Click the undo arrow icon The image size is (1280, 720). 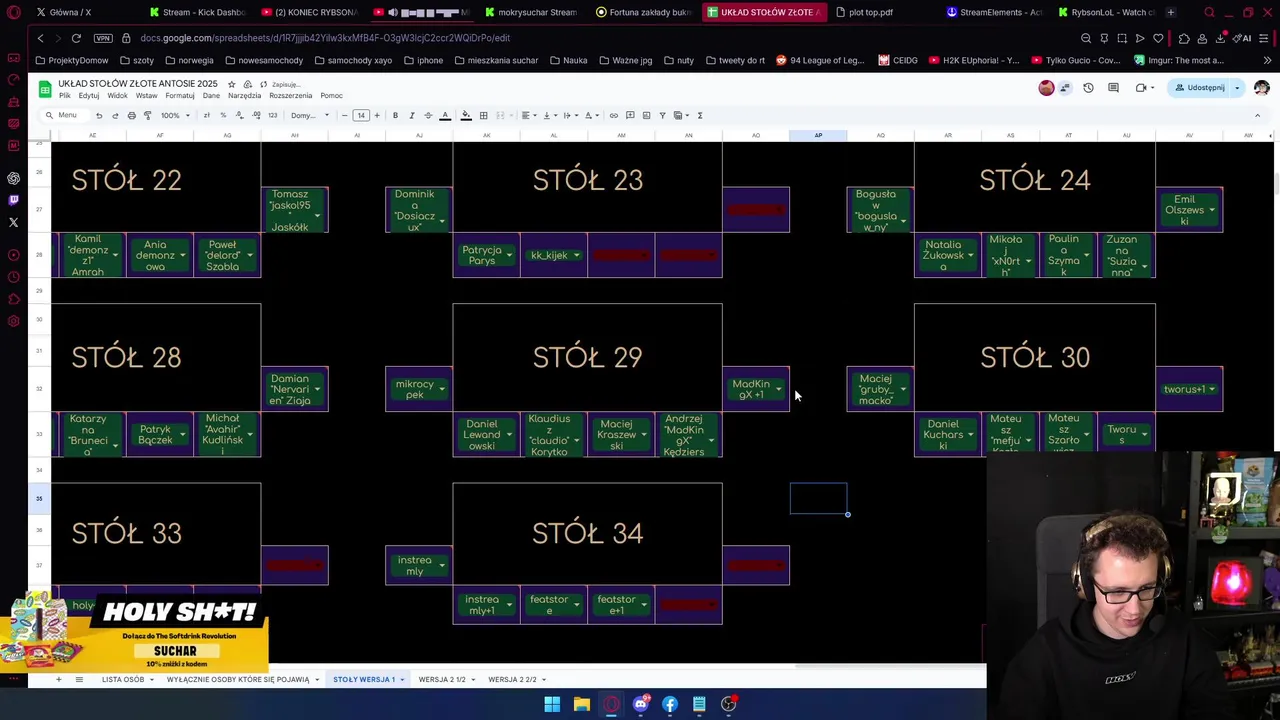coord(98,115)
